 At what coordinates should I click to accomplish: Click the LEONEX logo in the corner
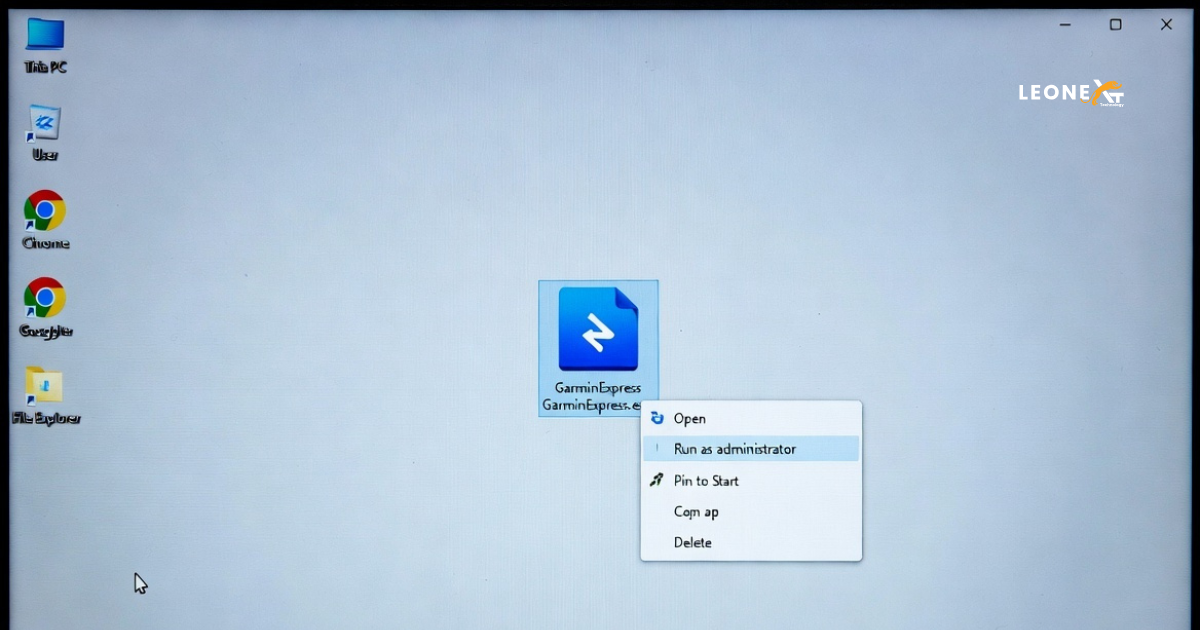[x=1071, y=93]
